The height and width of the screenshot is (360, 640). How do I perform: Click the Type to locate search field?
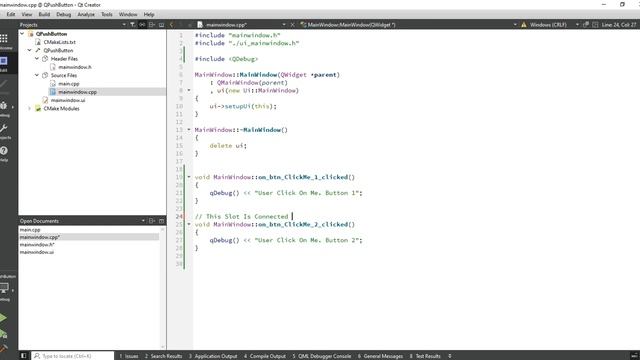coord(73,356)
